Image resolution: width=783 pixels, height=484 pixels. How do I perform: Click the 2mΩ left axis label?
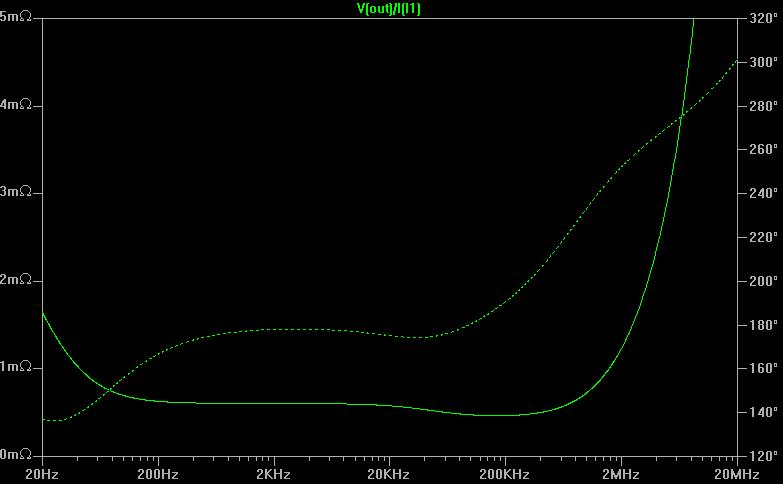pyautogui.click(x=15, y=279)
